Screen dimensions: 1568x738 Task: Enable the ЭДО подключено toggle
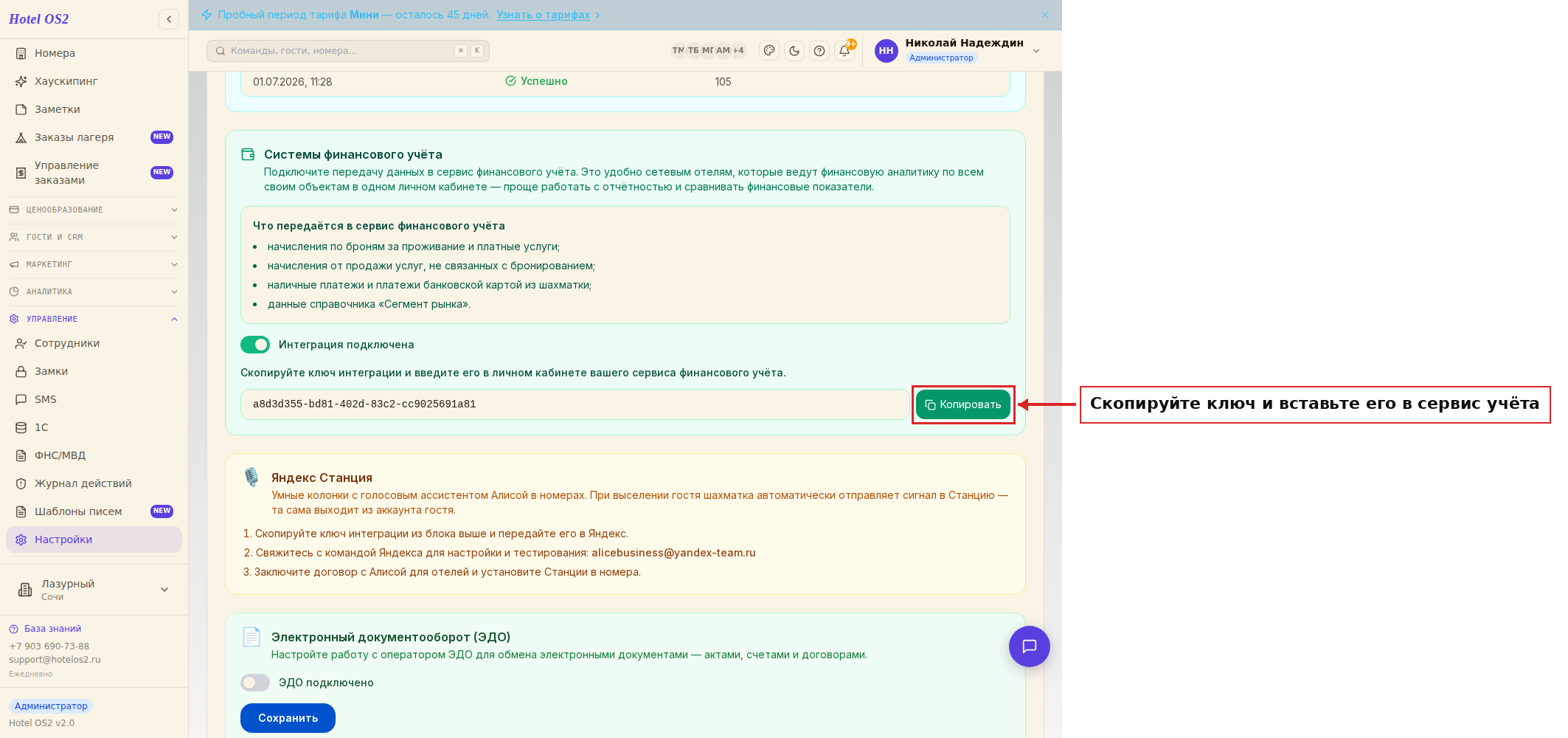tap(255, 683)
